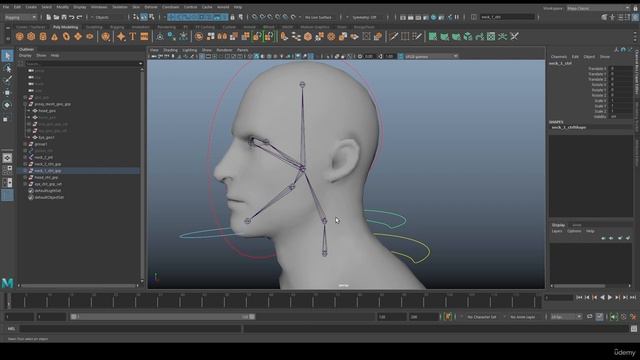Click the selected object name field

click(x=507, y=17)
